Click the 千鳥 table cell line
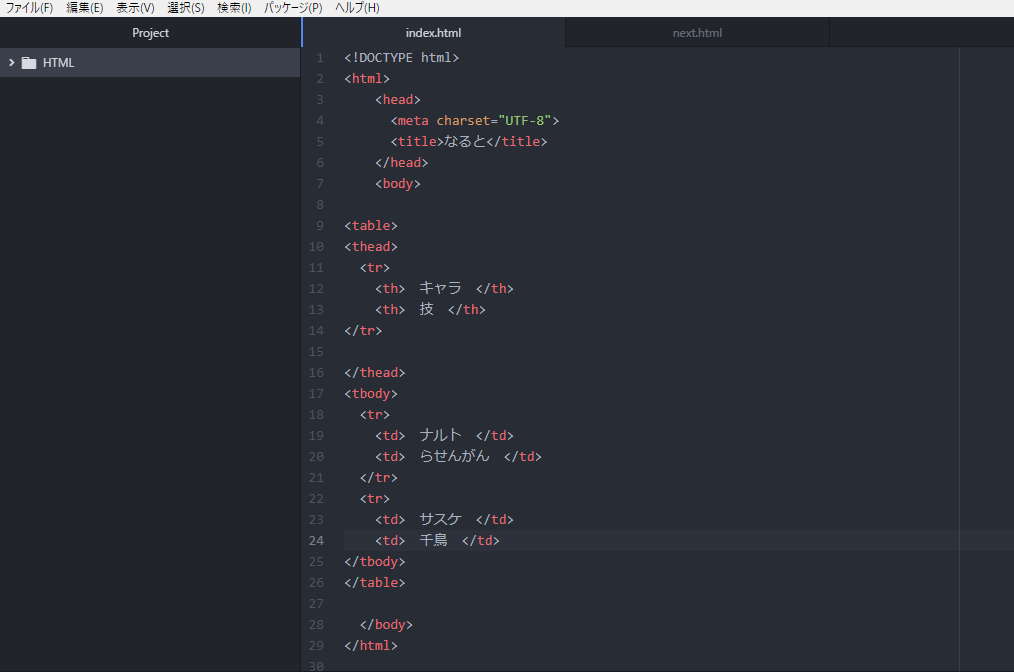 (437, 541)
